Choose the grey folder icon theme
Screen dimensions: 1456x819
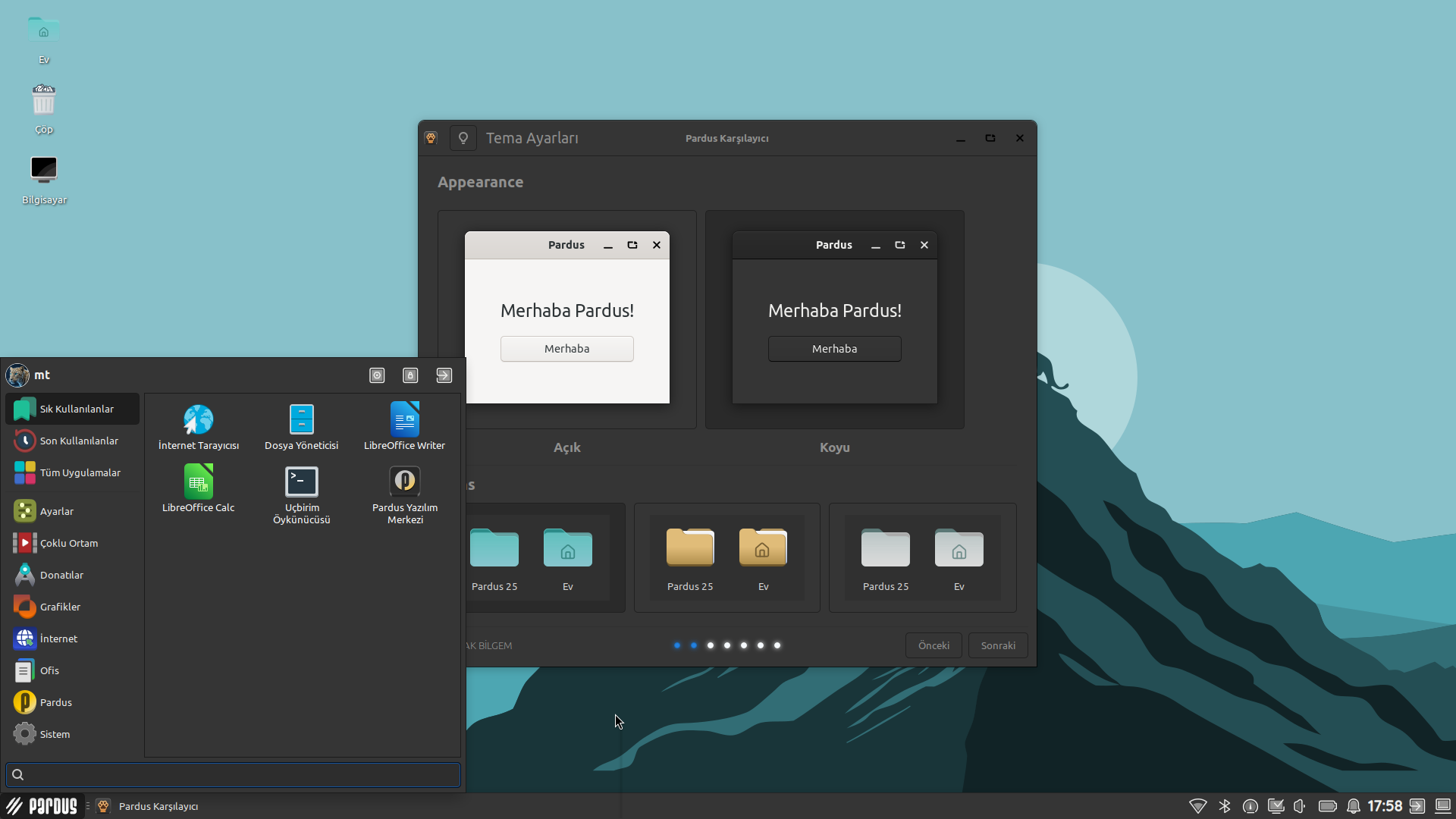pyautogui.click(x=922, y=557)
